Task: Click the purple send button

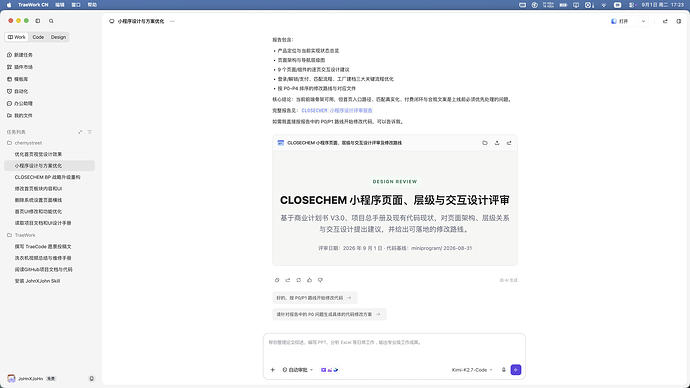Action: coord(516,370)
